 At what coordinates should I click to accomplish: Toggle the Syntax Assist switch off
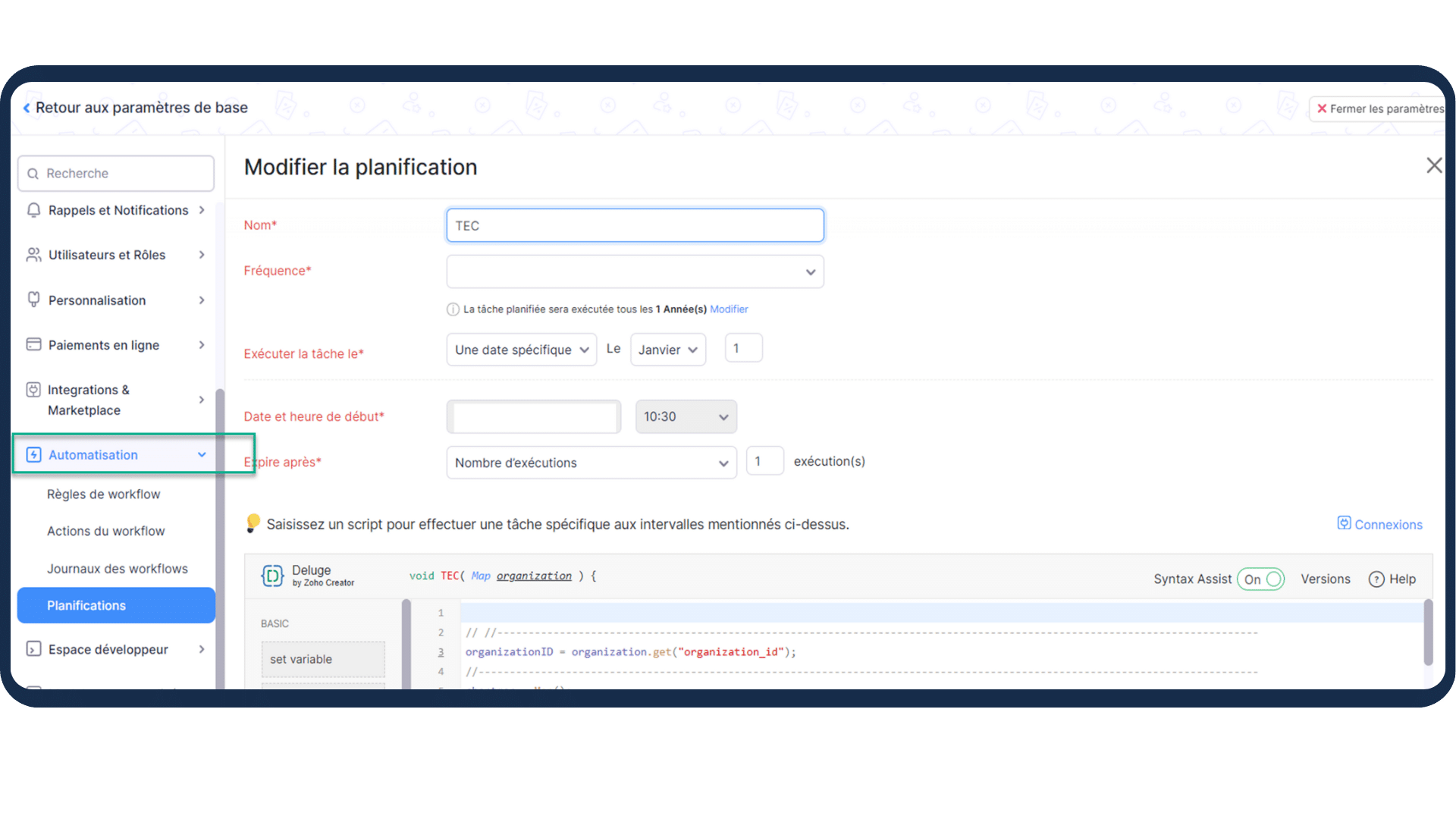point(1260,579)
